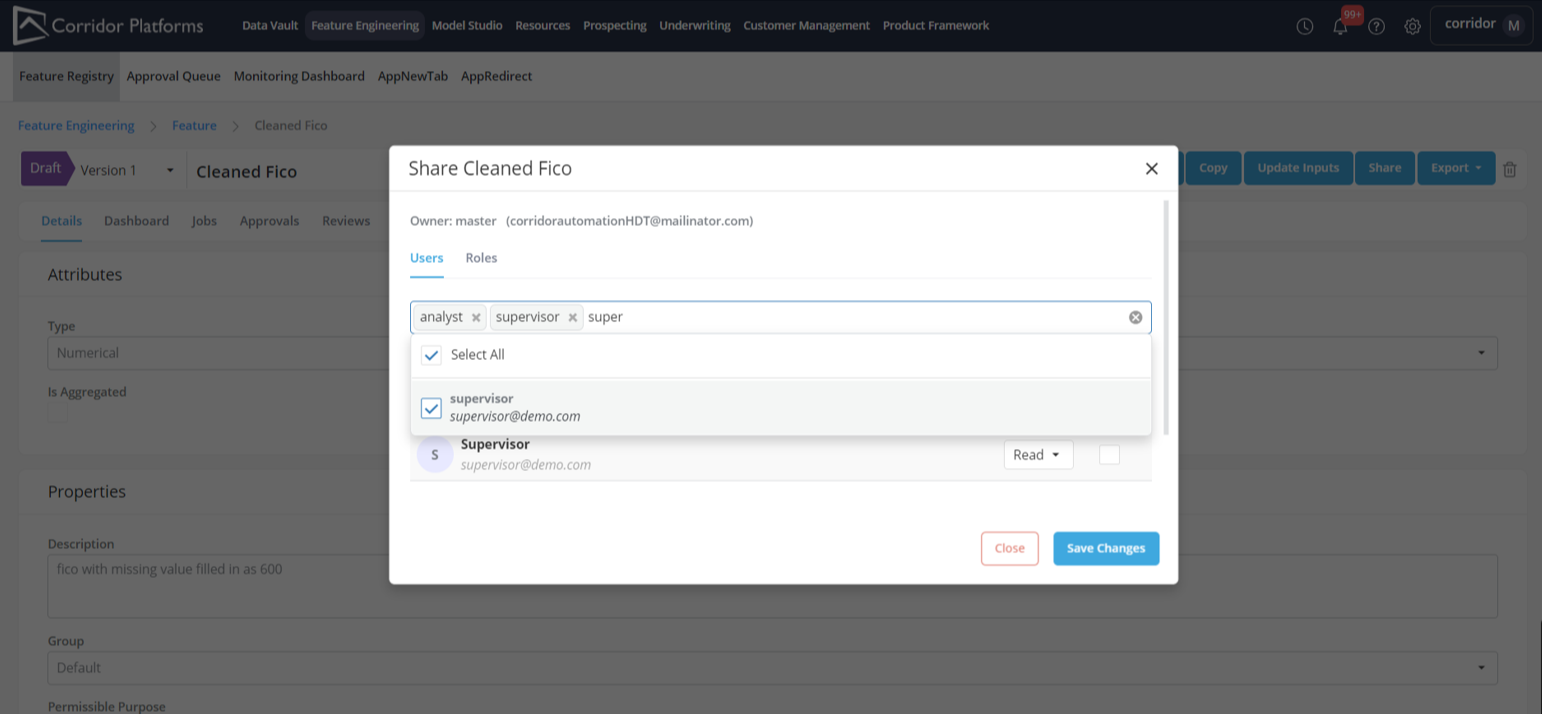Screen dimensions: 1542x714
Task: Open the Read permission dropdown
Action: pos(1037,455)
